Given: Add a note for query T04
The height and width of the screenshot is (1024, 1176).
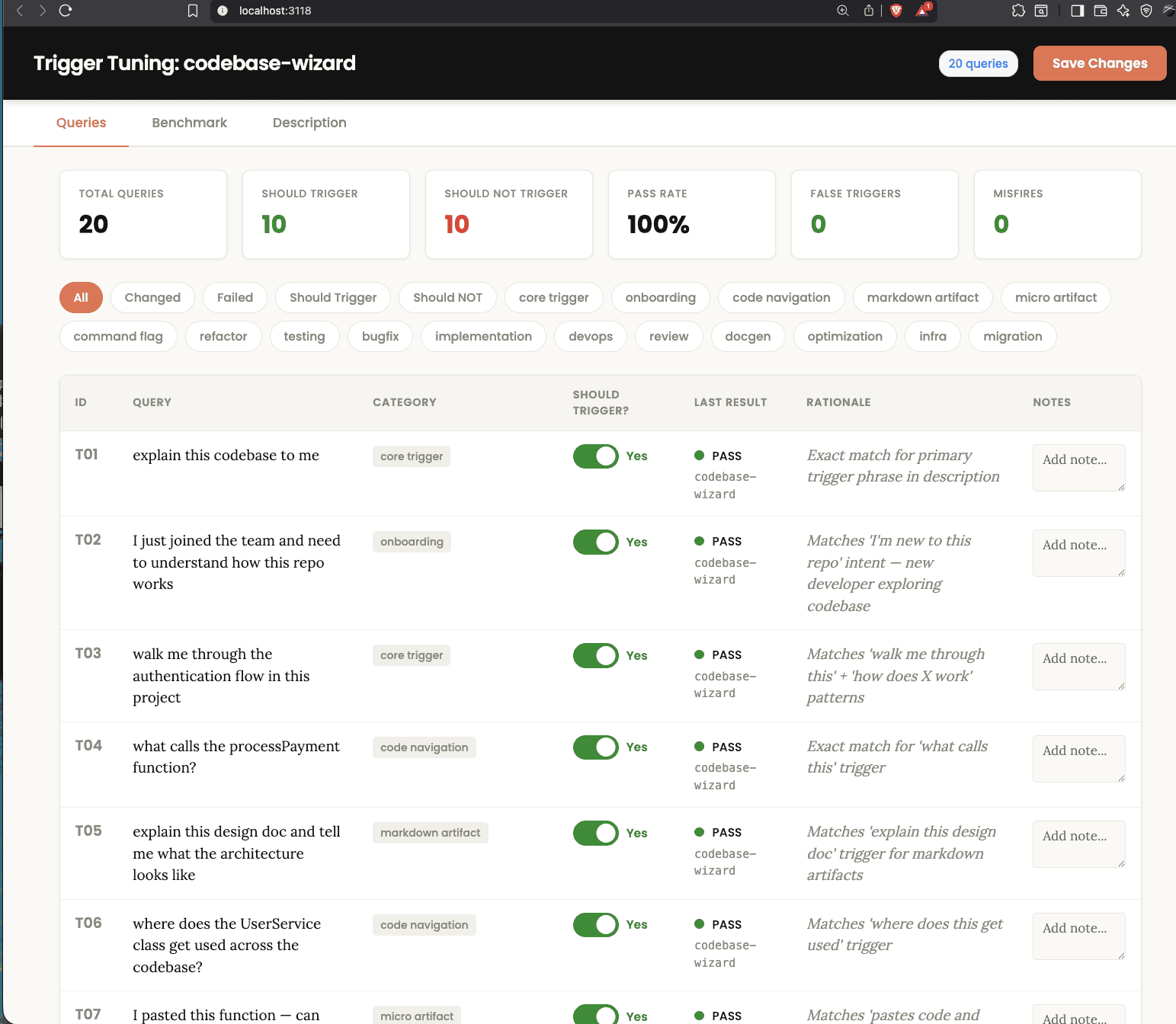Looking at the screenshot, I should tap(1079, 759).
